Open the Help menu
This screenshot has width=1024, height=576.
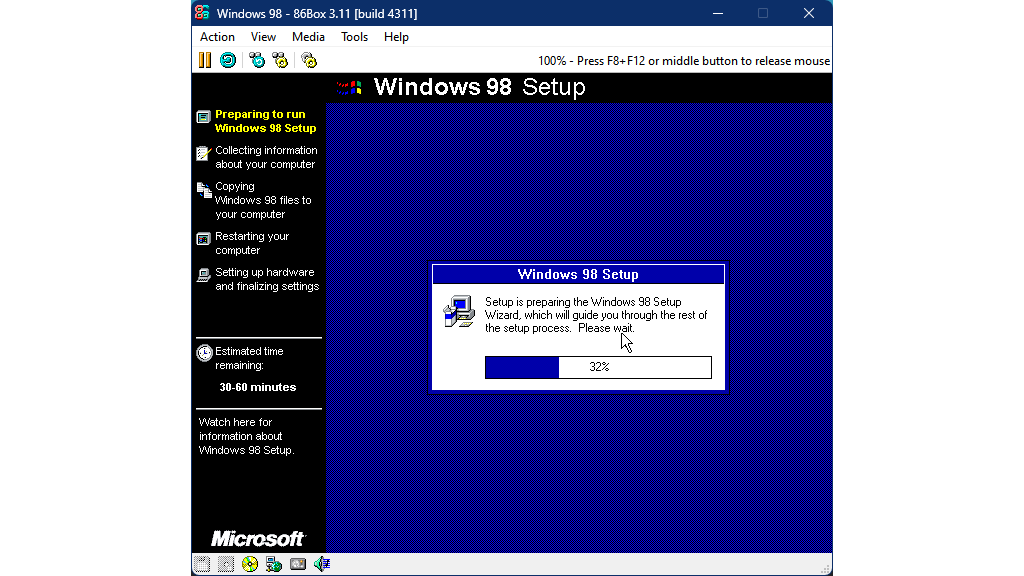396,37
